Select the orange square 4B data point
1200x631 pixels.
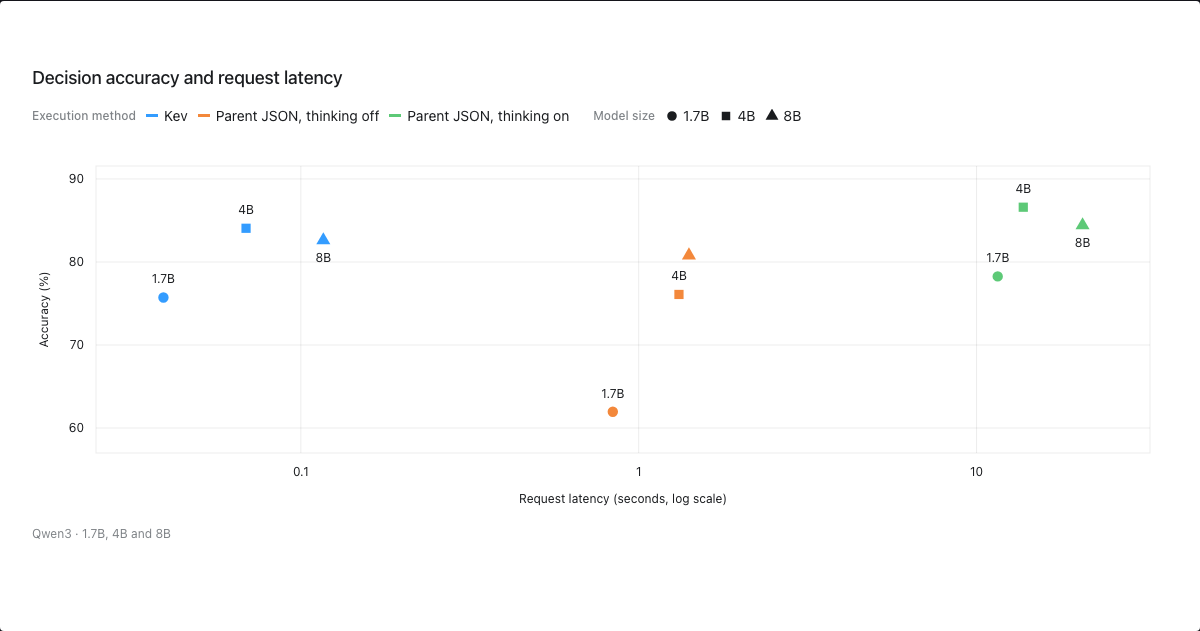[x=679, y=295]
